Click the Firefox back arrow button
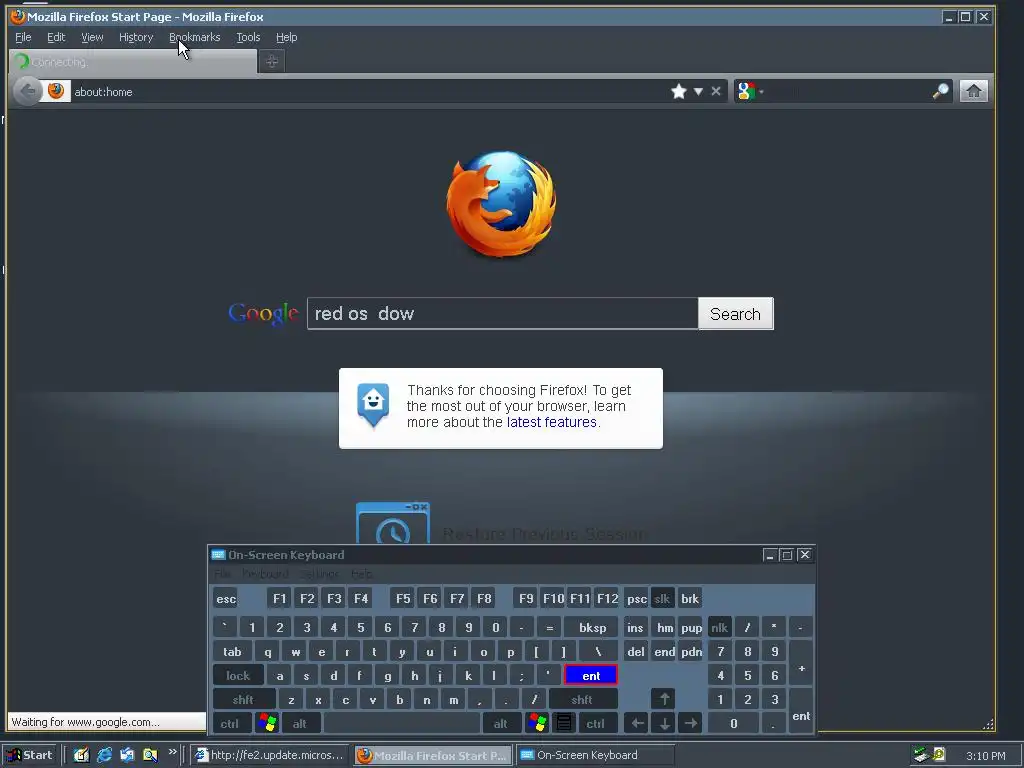This screenshot has width=1024, height=768. pyautogui.click(x=27, y=91)
